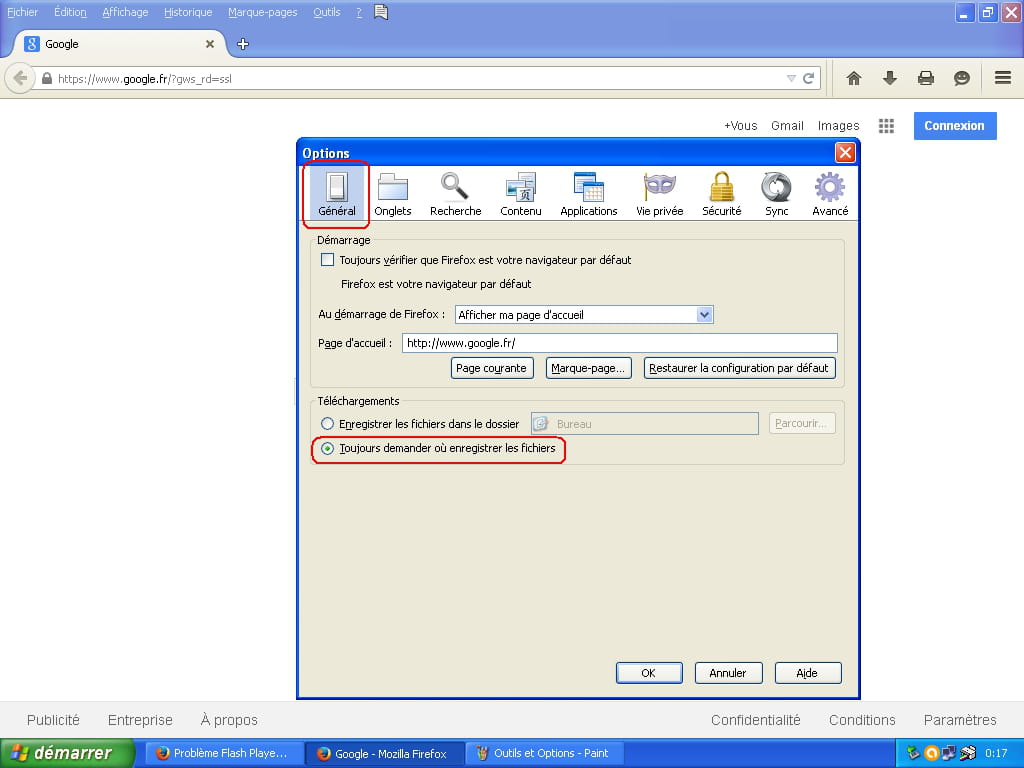Click the chat smiley toolbar icon
The width and height of the screenshot is (1024, 768).
tap(961, 78)
